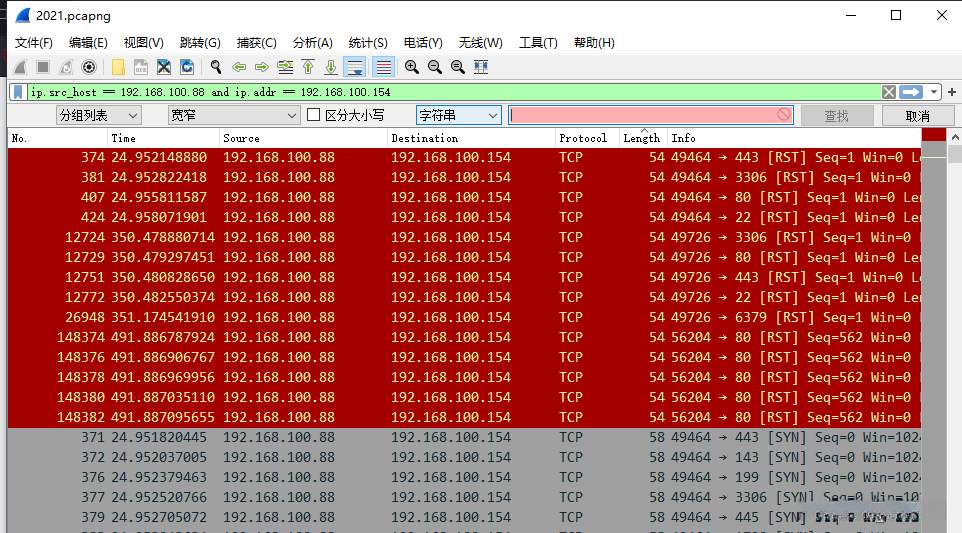Viewport: 962px width, 533px height.
Task: Click the scroll up arrow of packet list
Action: 955,137
